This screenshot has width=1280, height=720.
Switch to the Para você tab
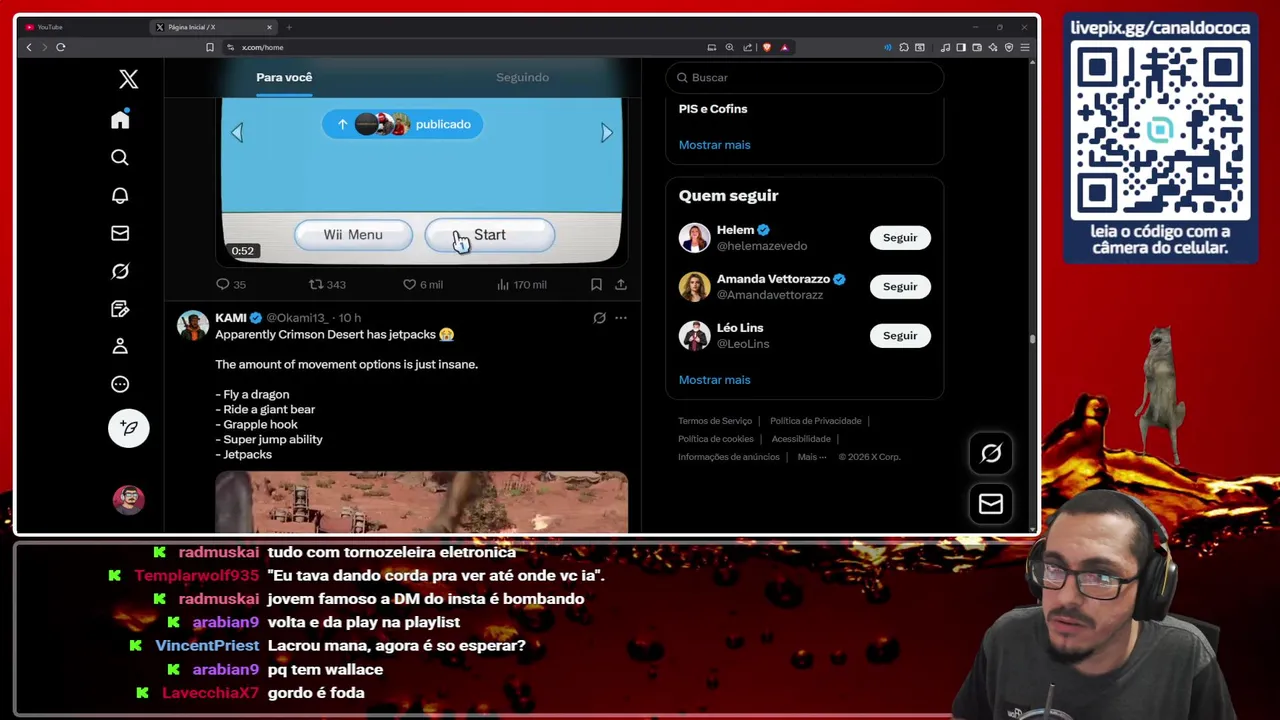284,77
